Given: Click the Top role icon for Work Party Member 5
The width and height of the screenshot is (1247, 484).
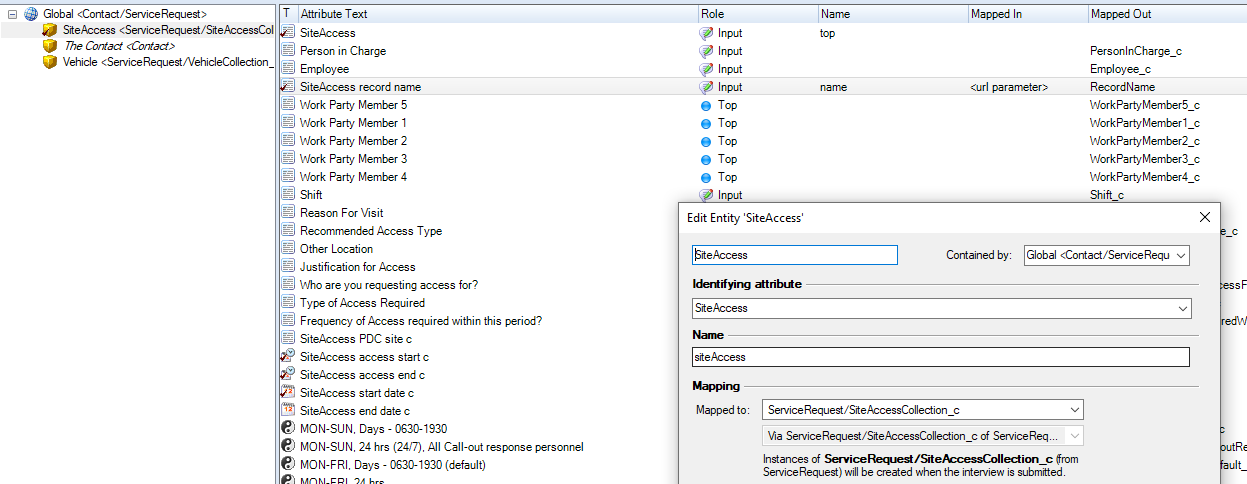Looking at the screenshot, I should [706, 105].
